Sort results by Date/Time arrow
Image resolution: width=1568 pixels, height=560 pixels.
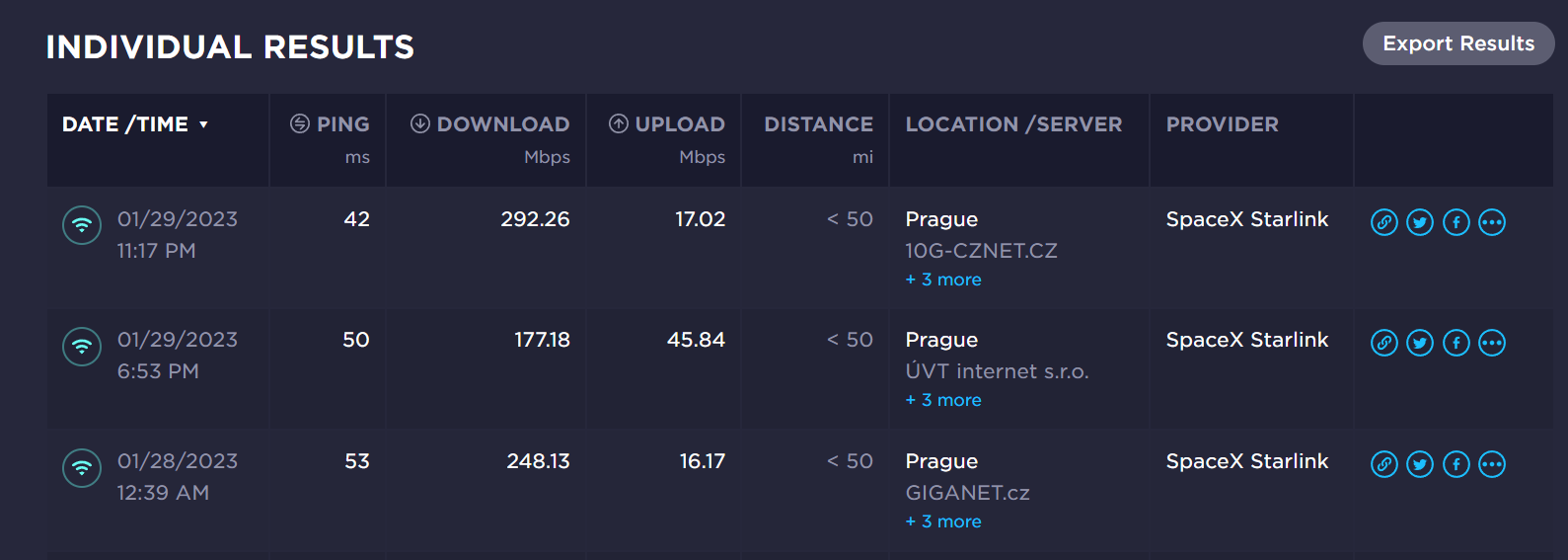point(203,124)
